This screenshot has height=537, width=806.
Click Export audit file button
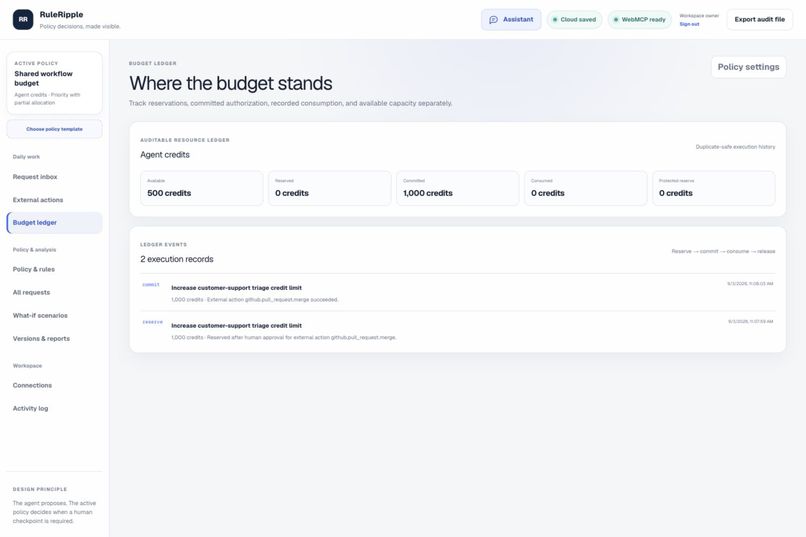759,20
